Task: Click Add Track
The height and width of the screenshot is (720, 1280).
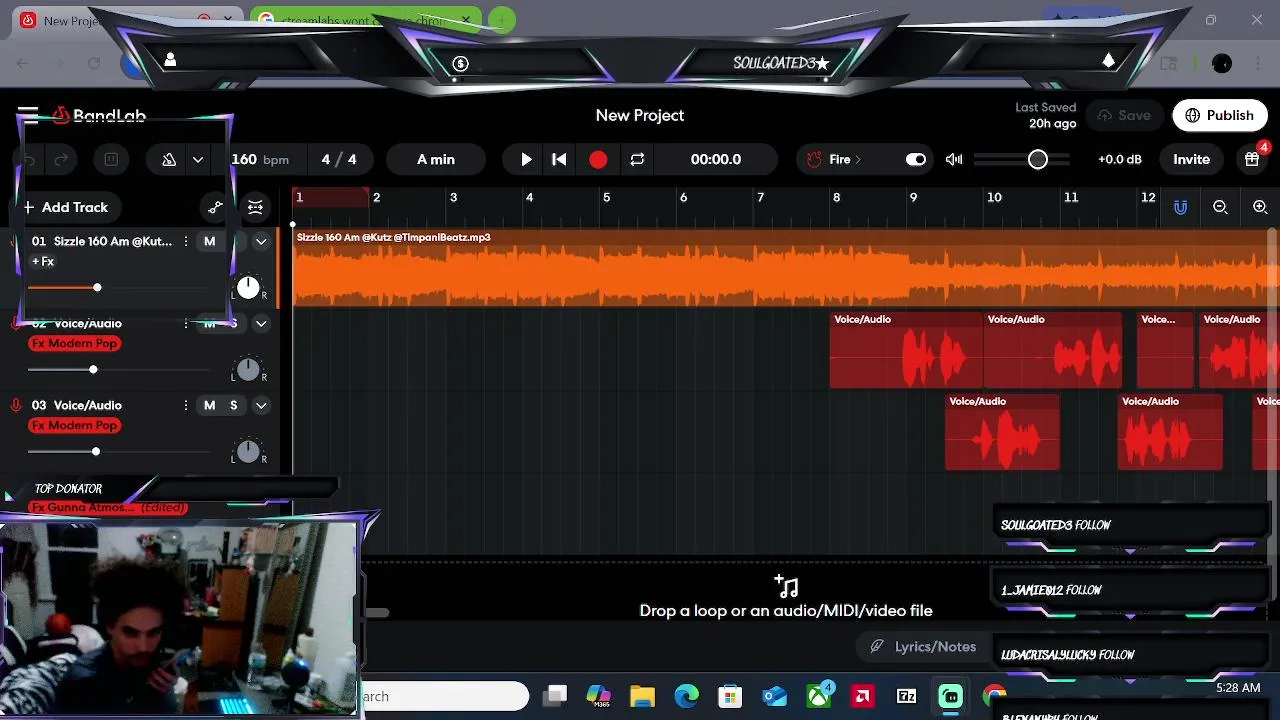Action: [x=65, y=207]
